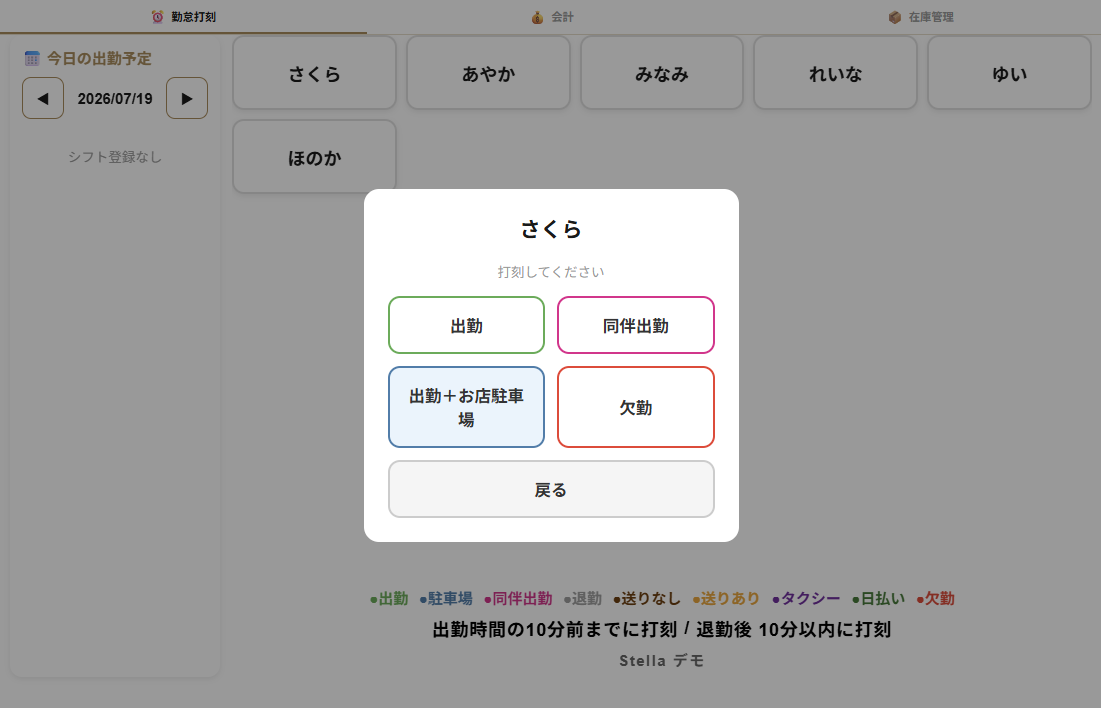Image resolution: width=1101 pixels, height=708 pixels.
Task: Go to previous day with left arrow
Action: point(43,98)
